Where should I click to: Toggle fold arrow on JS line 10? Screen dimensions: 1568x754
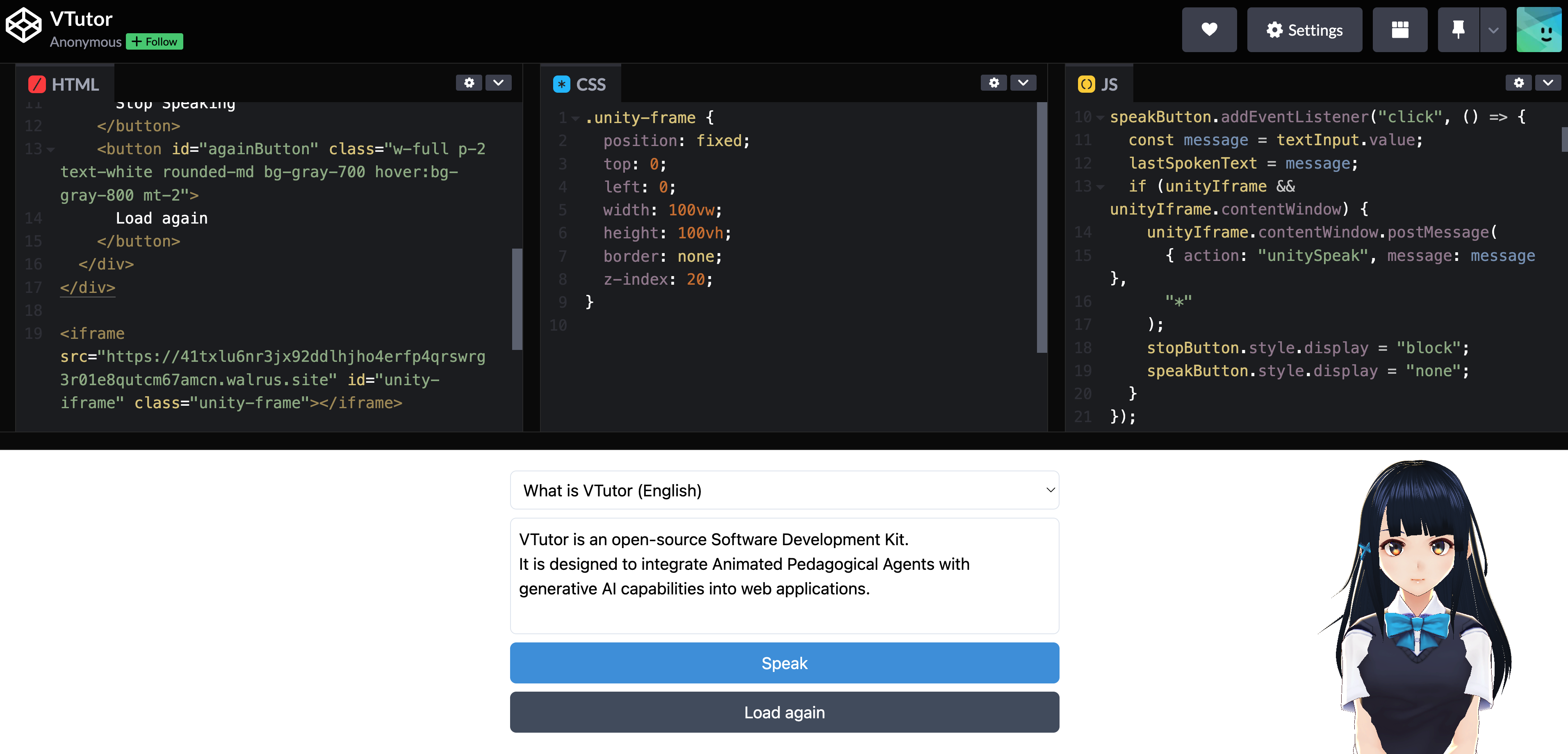(1100, 118)
